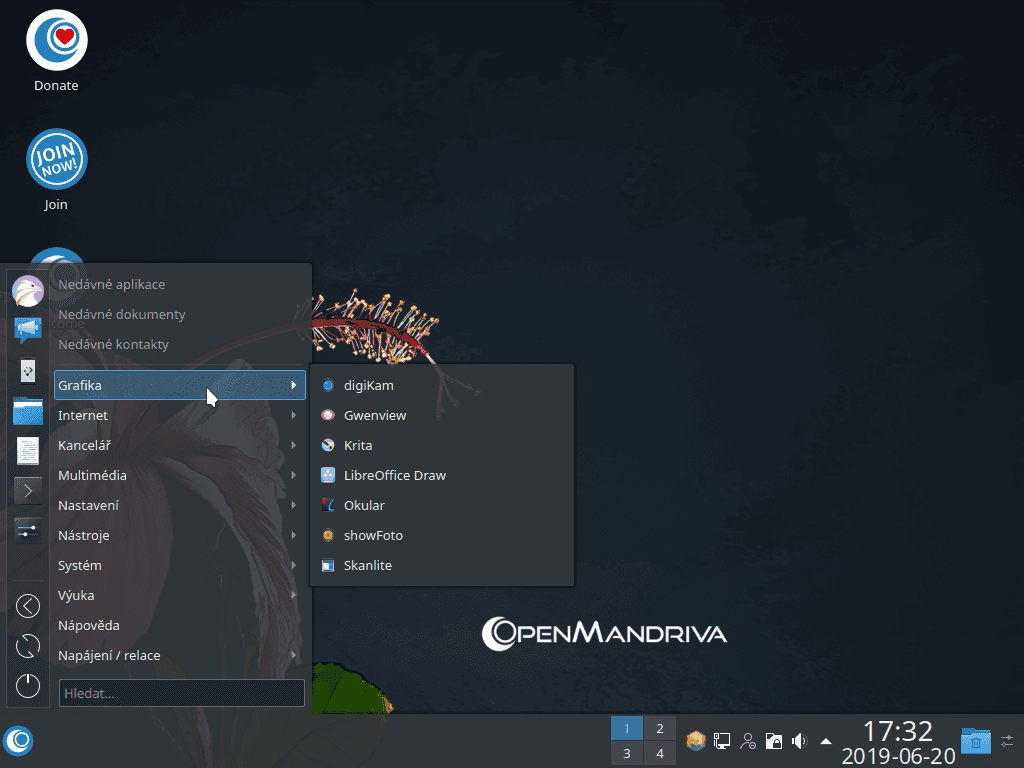Screen dimensions: 1024x768
Task: Open System Settings from the favorites sidebar
Action: (27, 530)
